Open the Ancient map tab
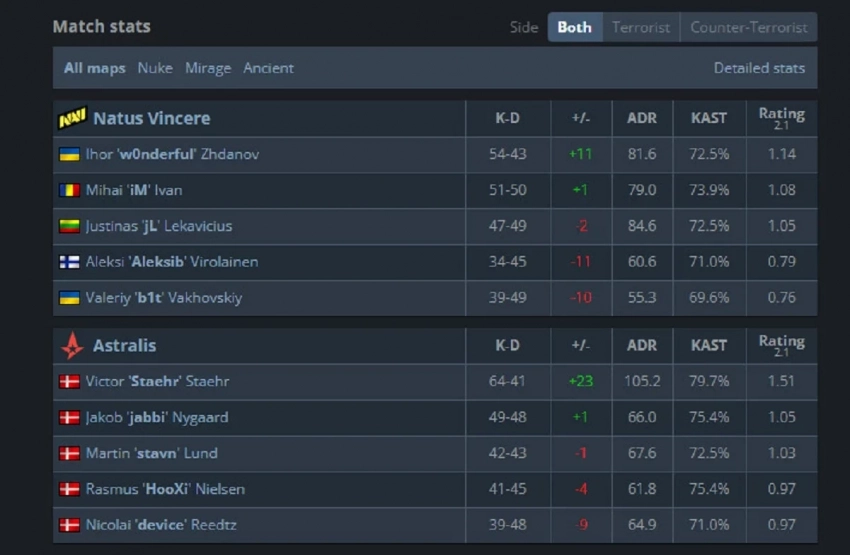The height and width of the screenshot is (555, 850). (x=268, y=68)
